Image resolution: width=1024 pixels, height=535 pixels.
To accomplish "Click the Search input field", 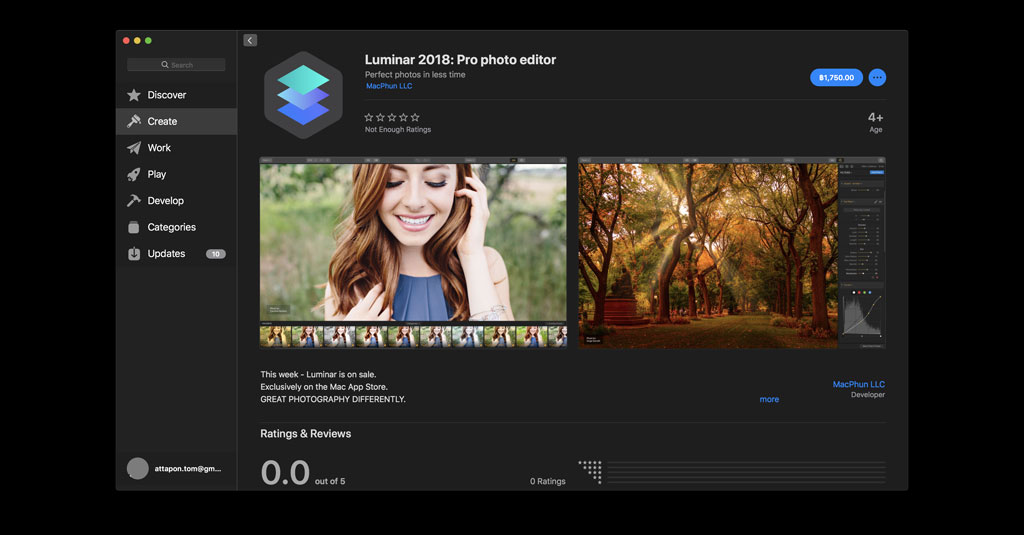I will (176, 65).
